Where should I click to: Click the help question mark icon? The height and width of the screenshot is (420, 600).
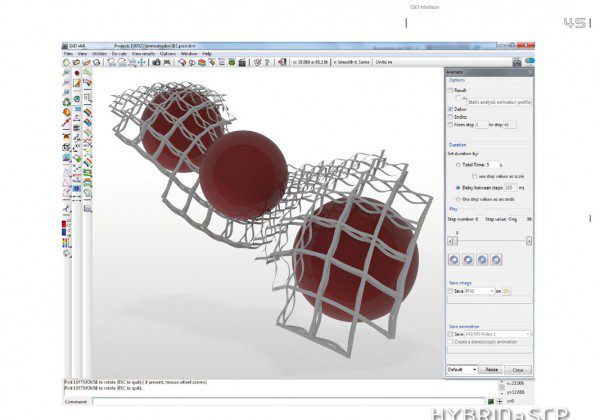[x=269, y=62]
